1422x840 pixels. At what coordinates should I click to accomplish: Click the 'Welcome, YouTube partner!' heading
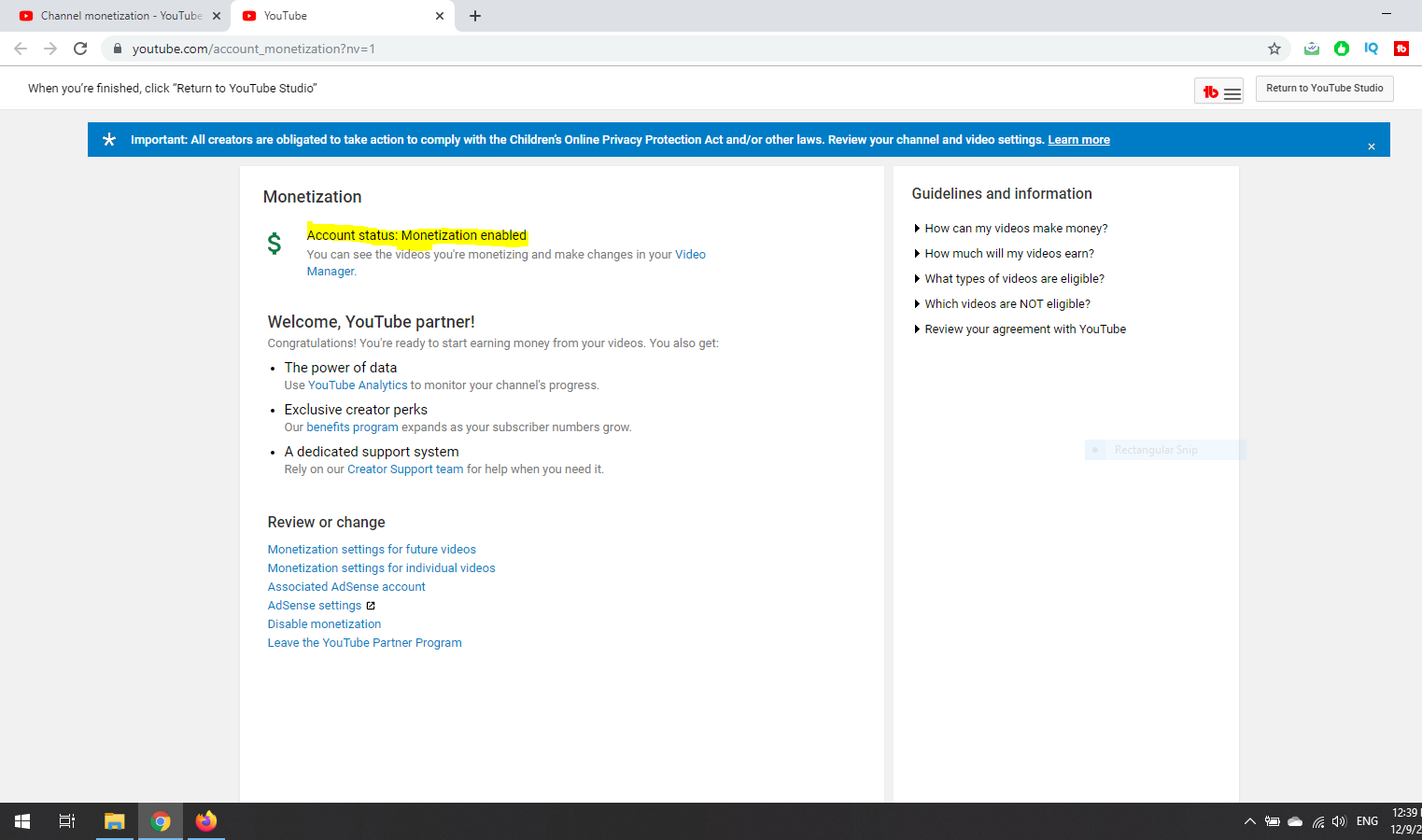(371, 322)
